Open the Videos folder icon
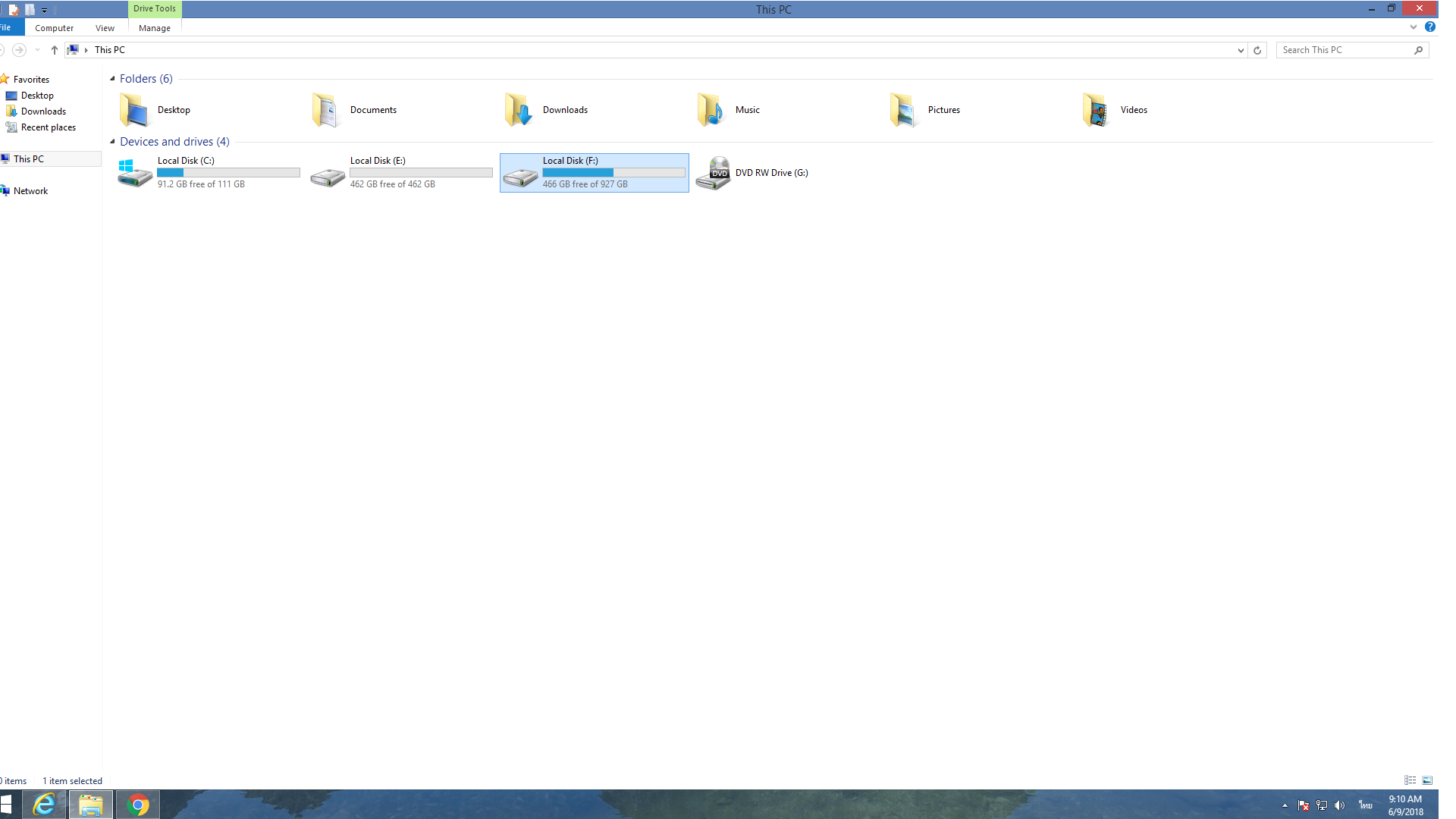 click(x=1097, y=110)
